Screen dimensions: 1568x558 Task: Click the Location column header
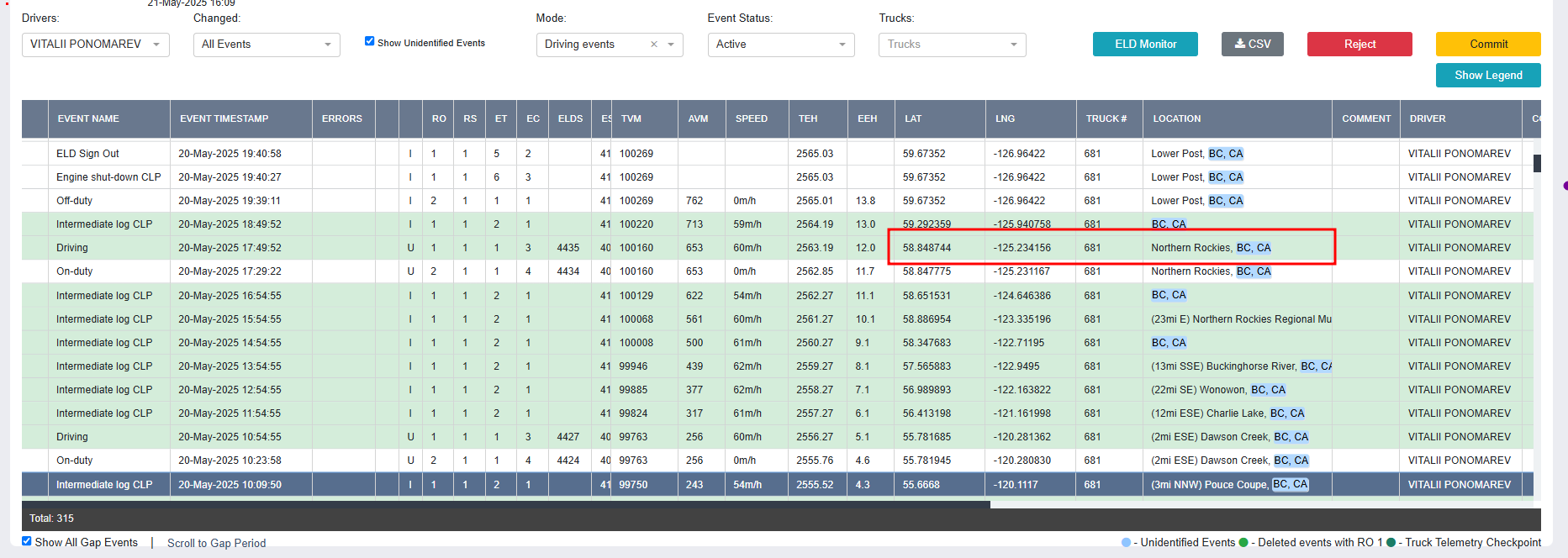click(x=1176, y=118)
